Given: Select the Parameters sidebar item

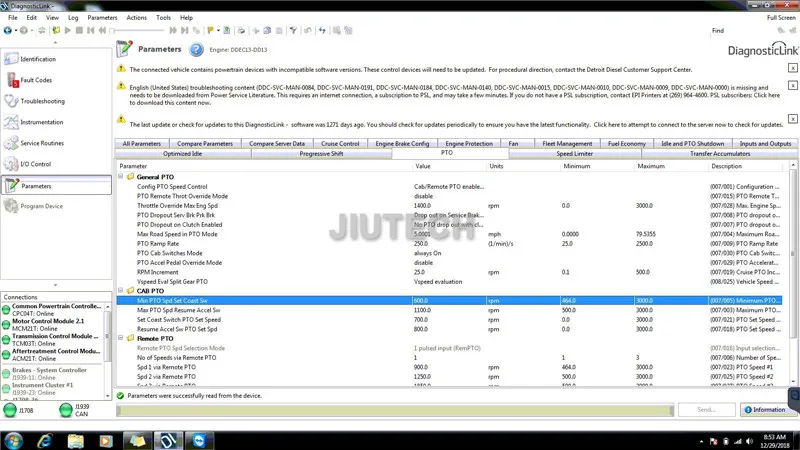Looking at the screenshot, I should (56, 186).
